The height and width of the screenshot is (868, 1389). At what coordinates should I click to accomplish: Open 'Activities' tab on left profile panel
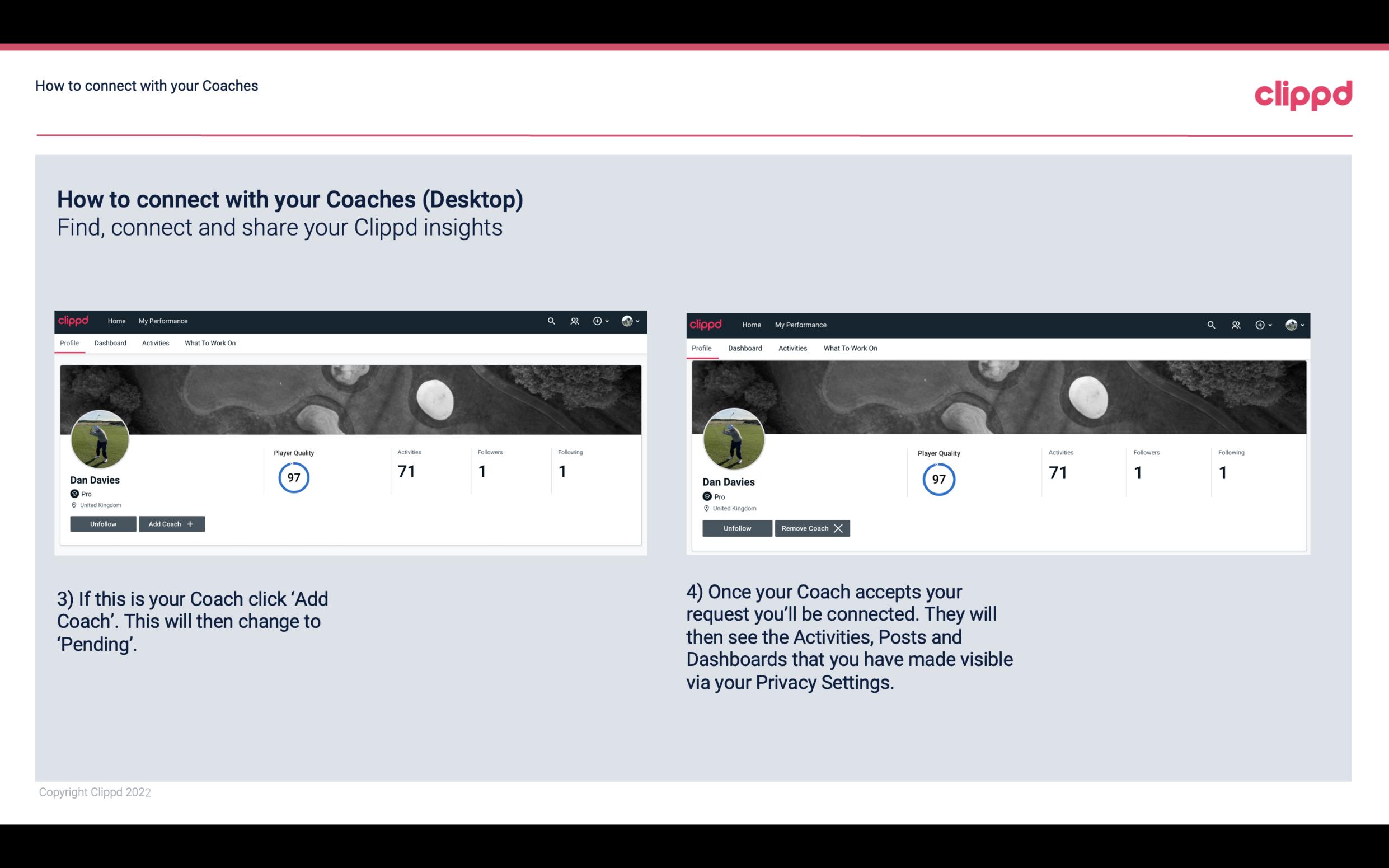point(155,343)
